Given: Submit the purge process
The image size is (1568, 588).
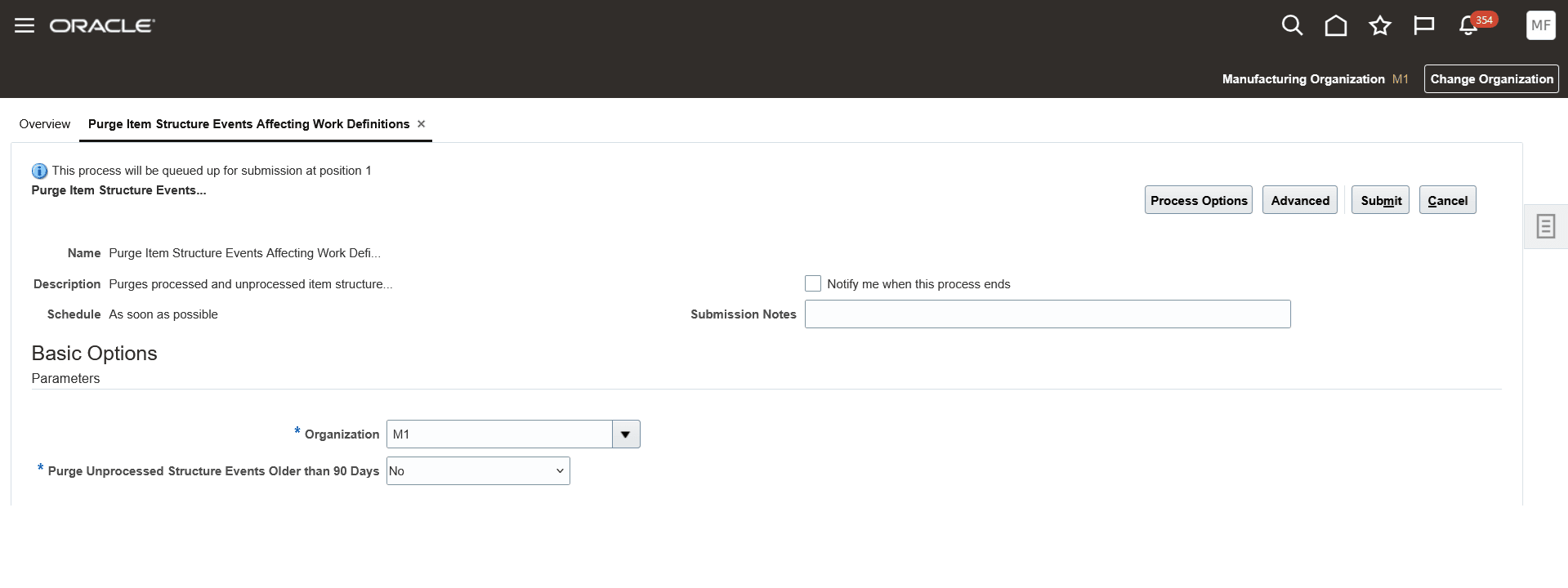Looking at the screenshot, I should (x=1381, y=200).
